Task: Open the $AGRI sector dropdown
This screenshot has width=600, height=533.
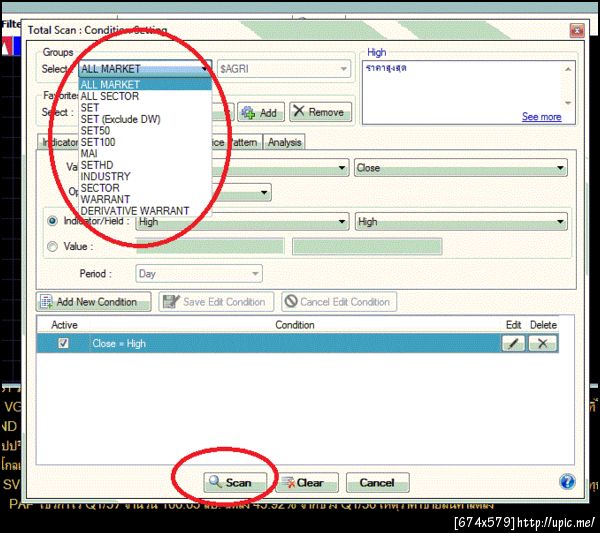Action: click(x=284, y=69)
